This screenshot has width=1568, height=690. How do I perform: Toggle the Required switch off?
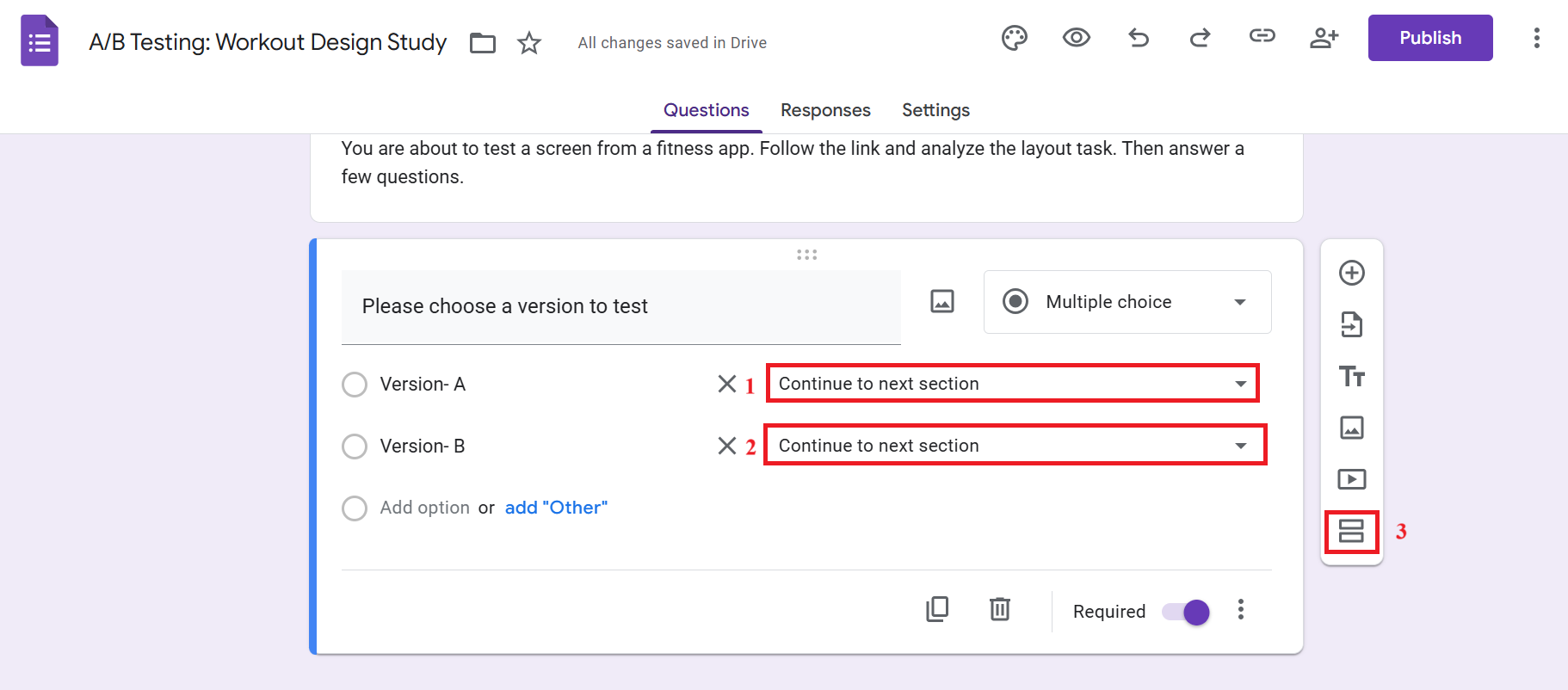(1186, 612)
